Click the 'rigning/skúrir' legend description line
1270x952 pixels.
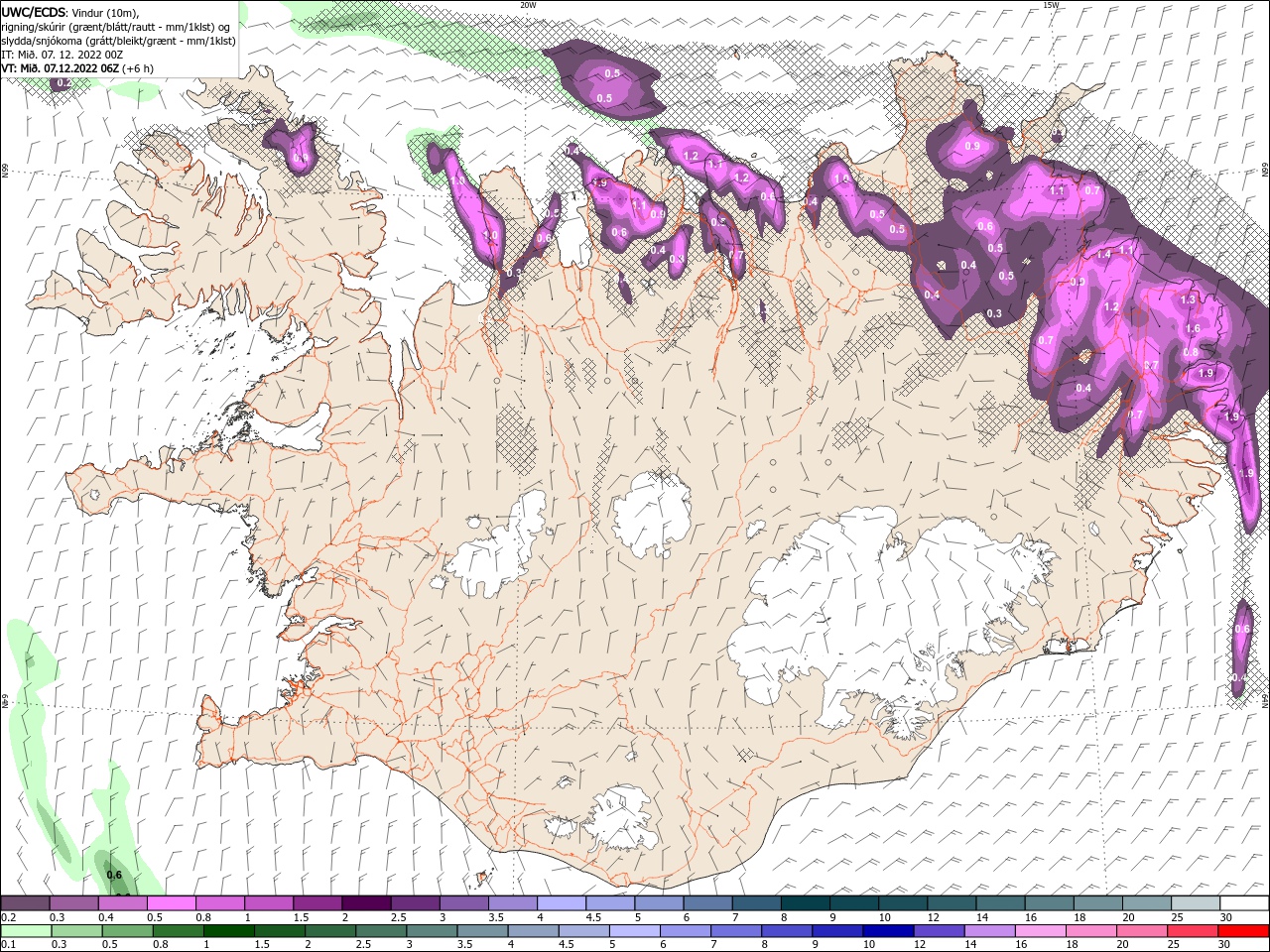[116, 27]
